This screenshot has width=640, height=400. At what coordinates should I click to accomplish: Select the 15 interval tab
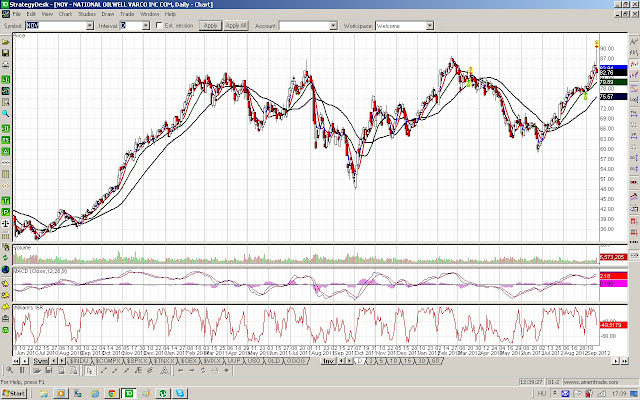[407, 361]
